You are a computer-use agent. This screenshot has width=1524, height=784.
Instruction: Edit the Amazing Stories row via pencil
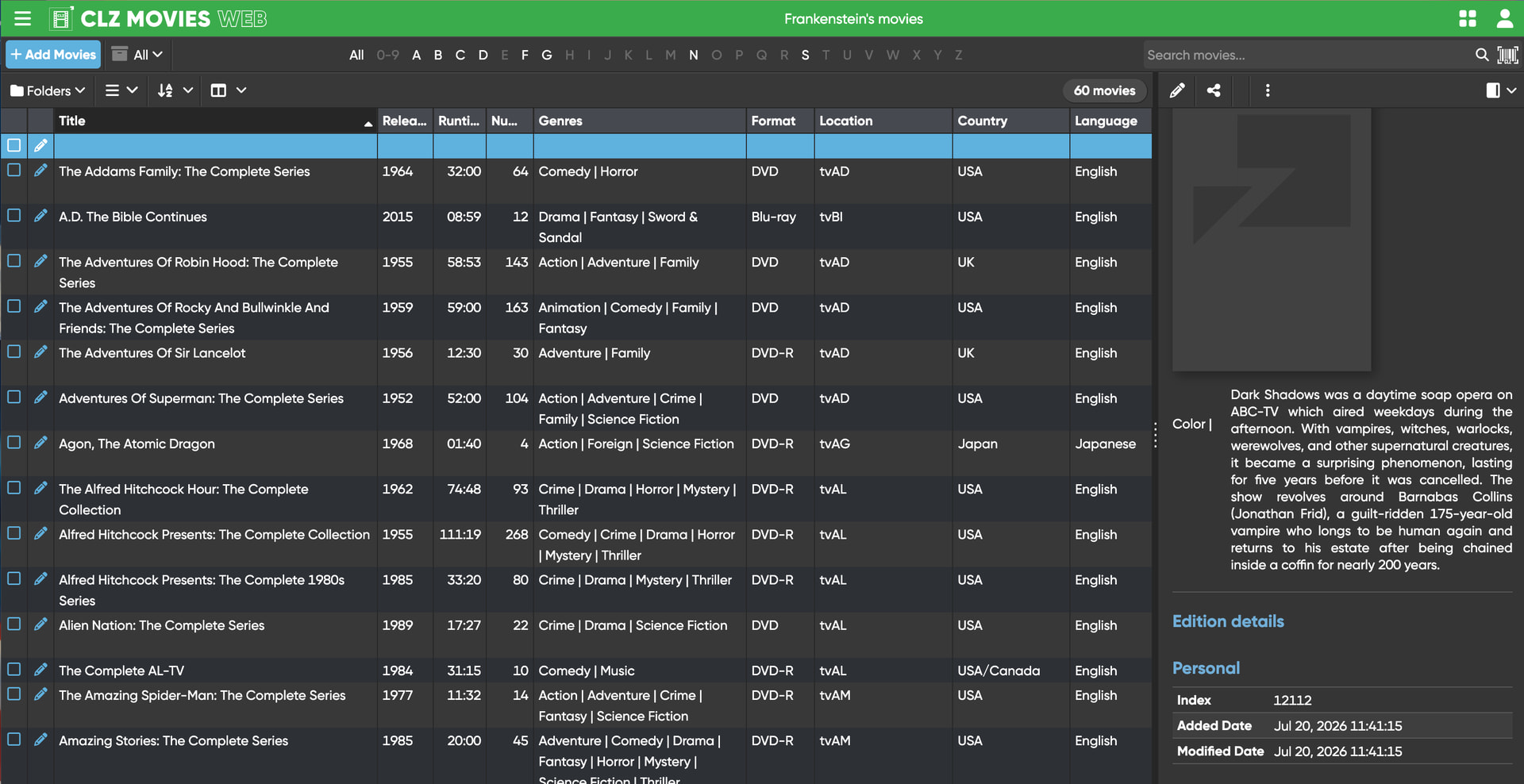(40, 740)
